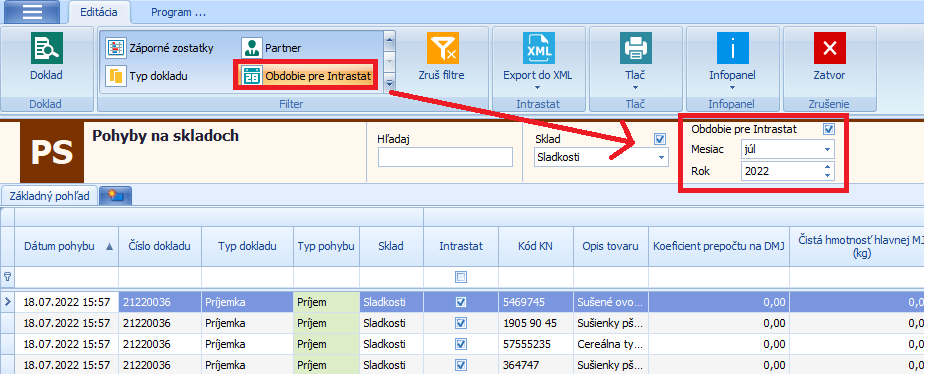Uncheck the Obdobie pre Intrastat checkbox
Screen dimensions: 929x376
tap(829, 129)
